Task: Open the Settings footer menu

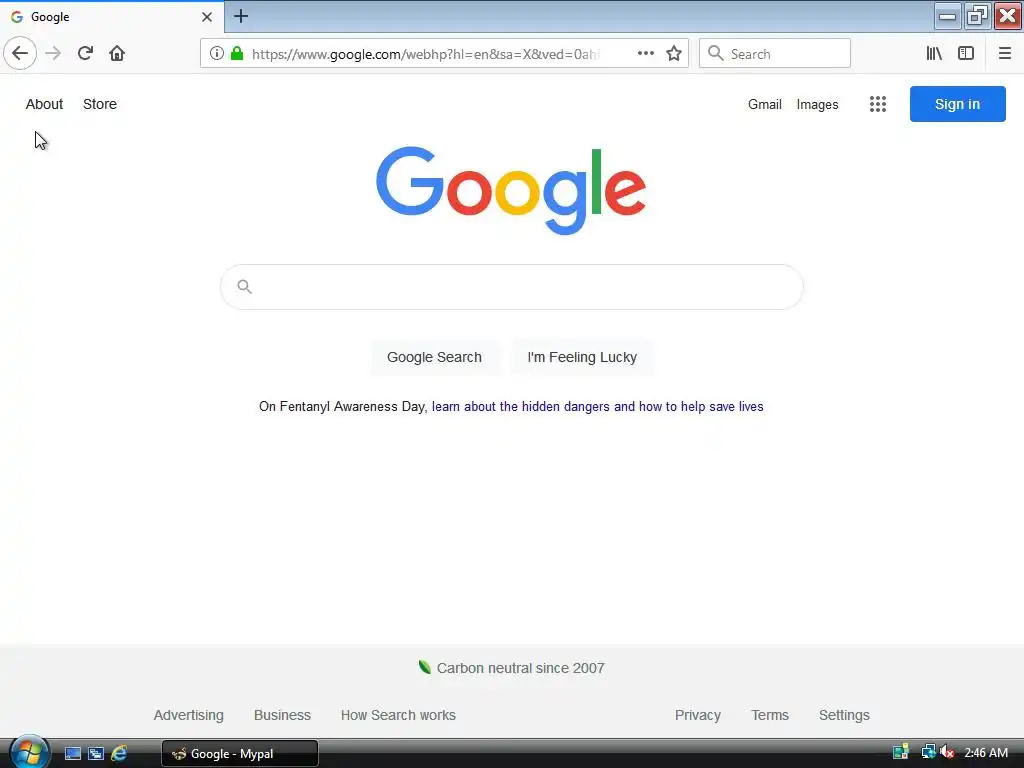Action: (x=844, y=715)
